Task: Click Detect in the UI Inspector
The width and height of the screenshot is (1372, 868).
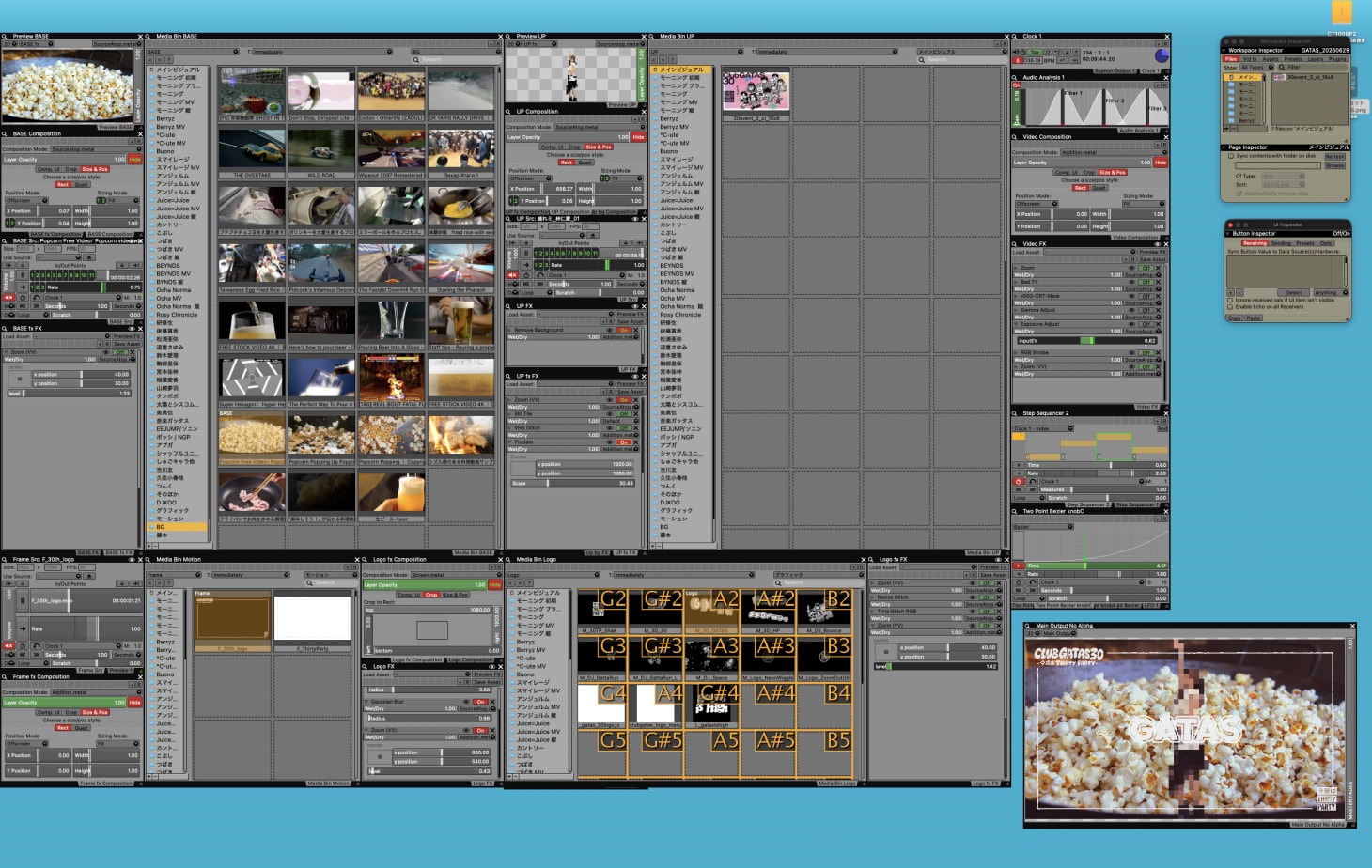Action: pos(1294,292)
